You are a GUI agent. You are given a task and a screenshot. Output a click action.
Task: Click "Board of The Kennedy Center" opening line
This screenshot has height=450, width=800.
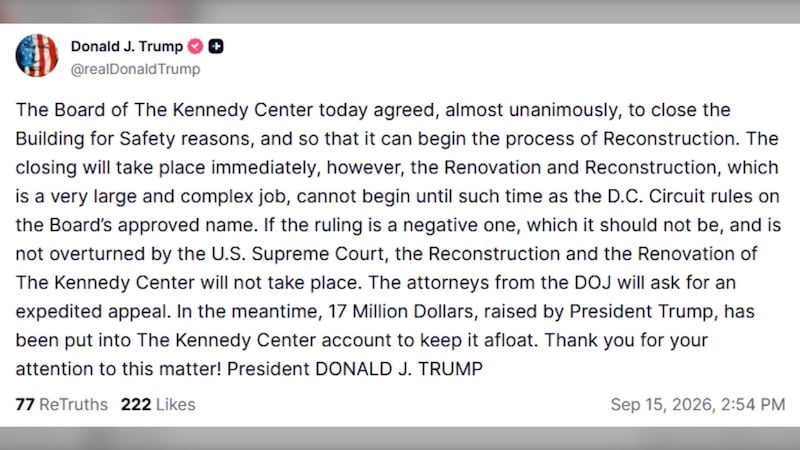point(184,110)
